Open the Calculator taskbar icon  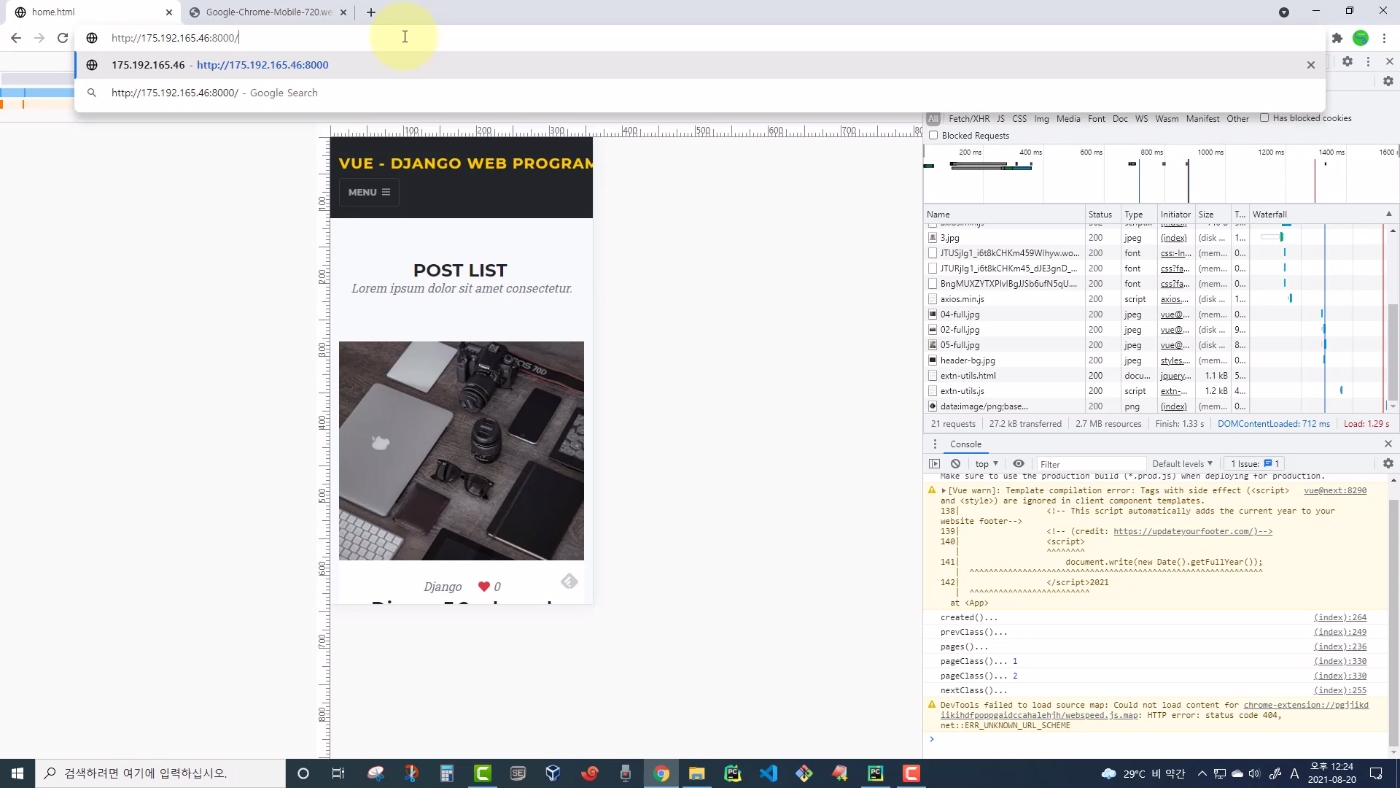click(x=447, y=773)
